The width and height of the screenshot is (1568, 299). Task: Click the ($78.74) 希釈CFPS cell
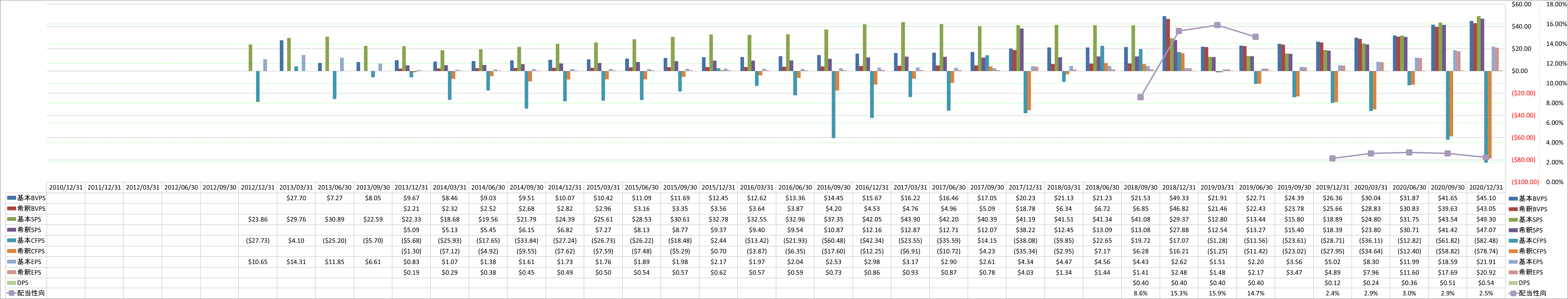1486,251
